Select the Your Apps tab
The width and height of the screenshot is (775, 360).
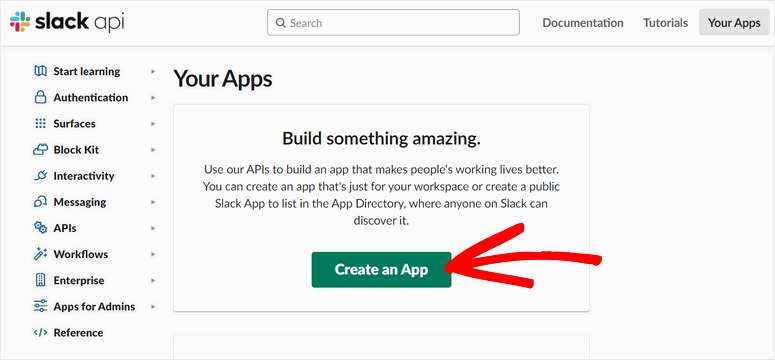[734, 22]
